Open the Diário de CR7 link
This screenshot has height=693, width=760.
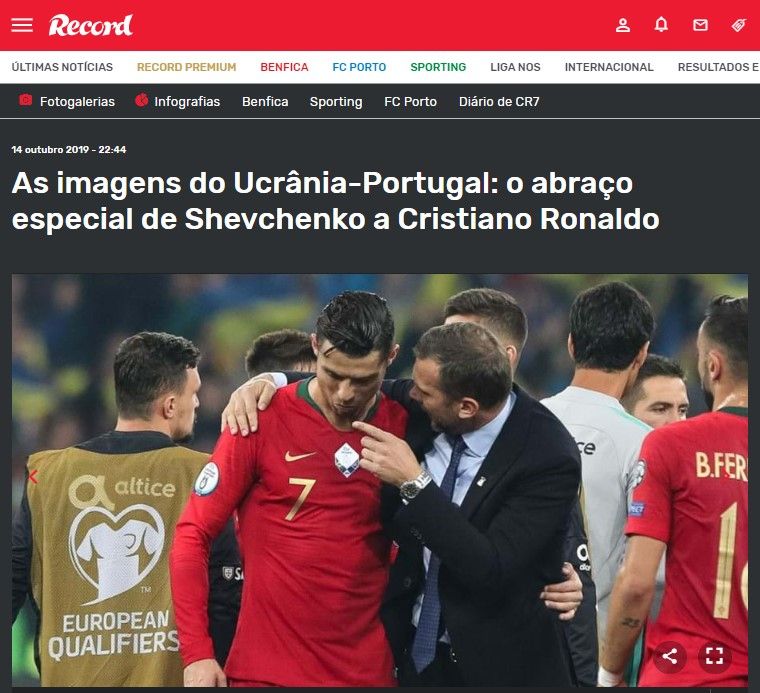[x=499, y=101]
